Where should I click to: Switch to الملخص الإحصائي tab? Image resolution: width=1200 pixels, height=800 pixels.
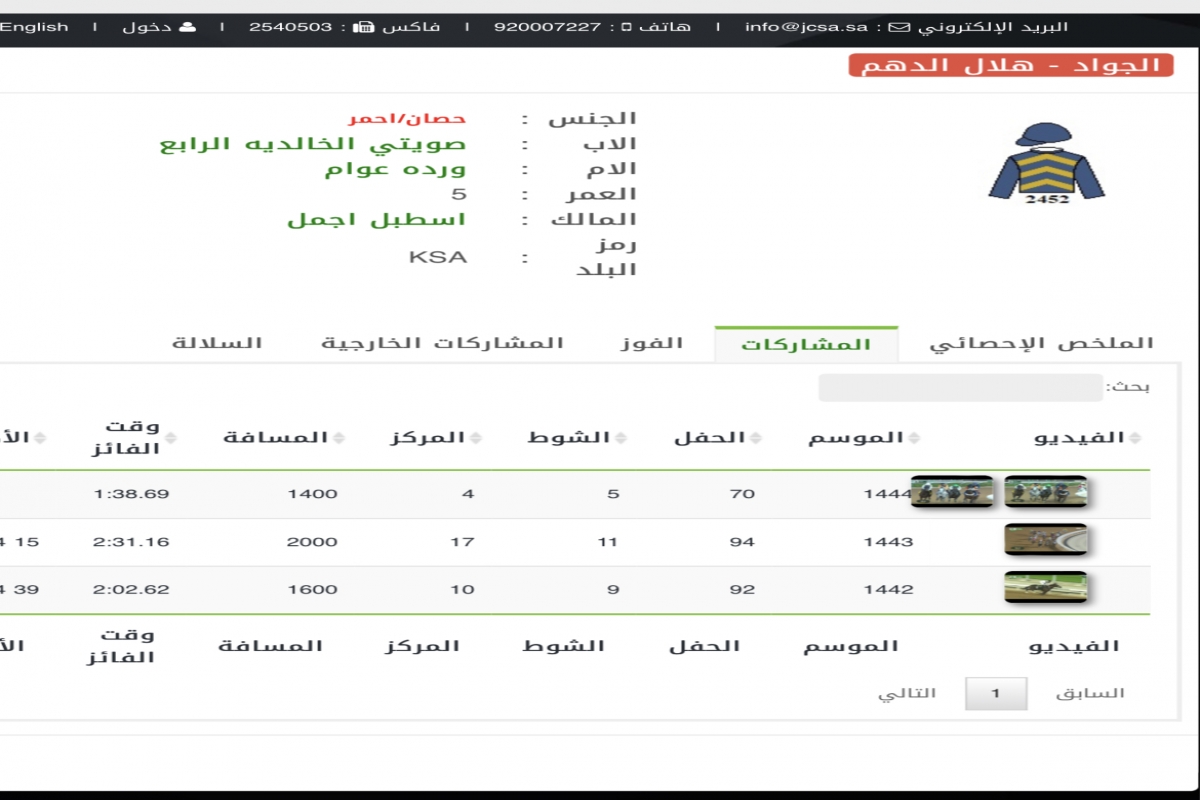pos(1041,343)
